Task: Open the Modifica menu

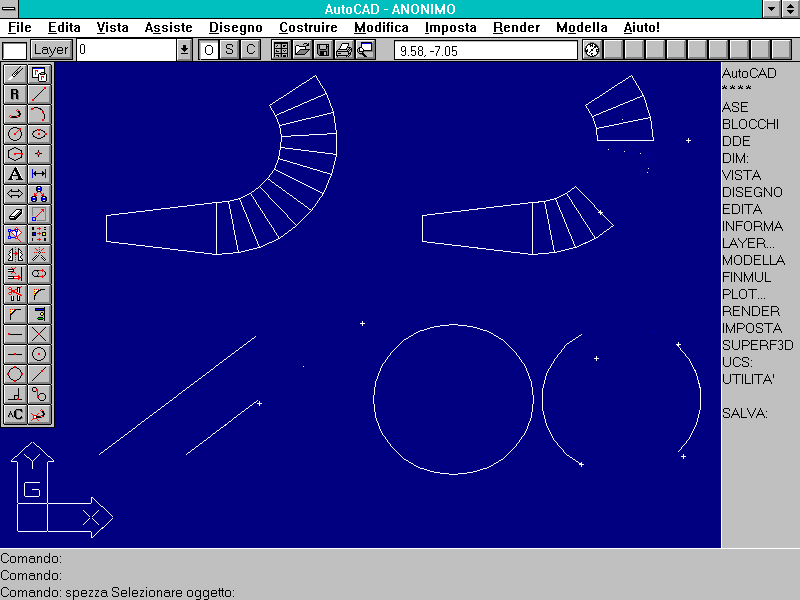Action: (x=381, y=27)
